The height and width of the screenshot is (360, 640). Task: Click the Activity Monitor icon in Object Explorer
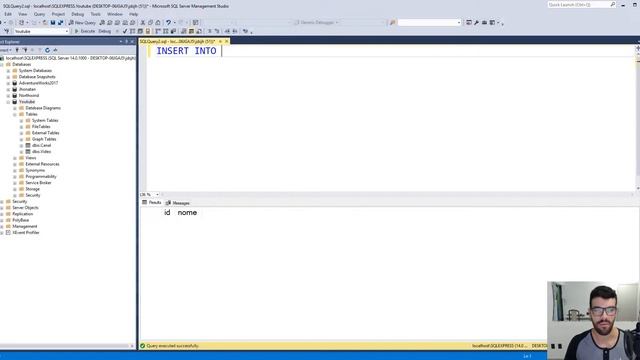pyautogui.click(x=55, y=50)
